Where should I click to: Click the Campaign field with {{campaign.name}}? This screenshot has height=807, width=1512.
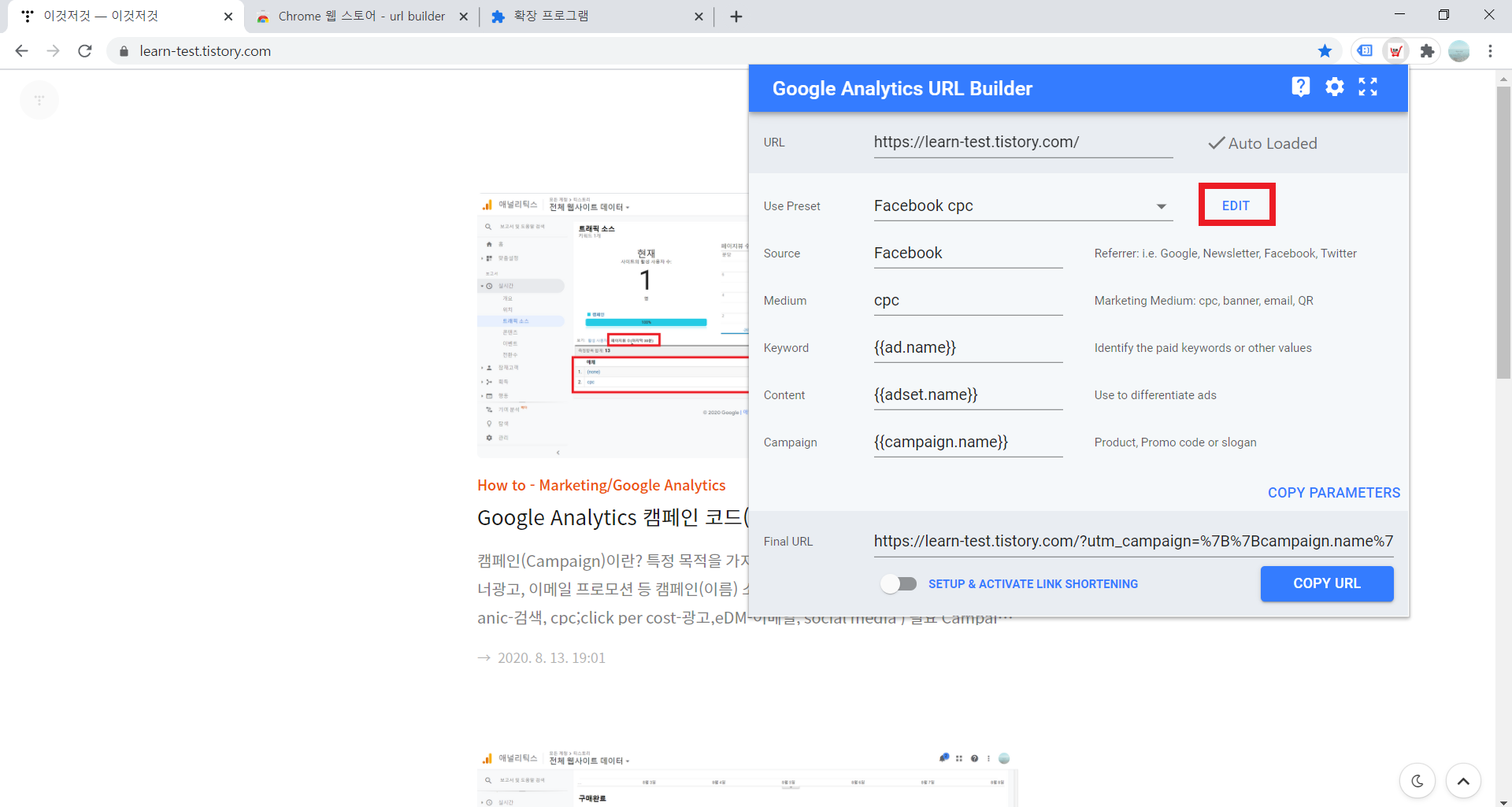coord(968,442)
